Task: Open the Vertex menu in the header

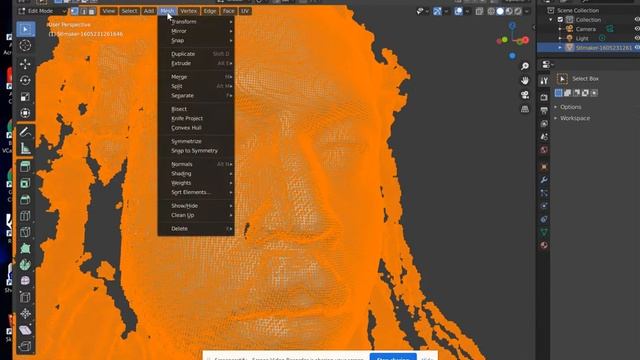Action: pyautogui.click(x=188, y=11)
